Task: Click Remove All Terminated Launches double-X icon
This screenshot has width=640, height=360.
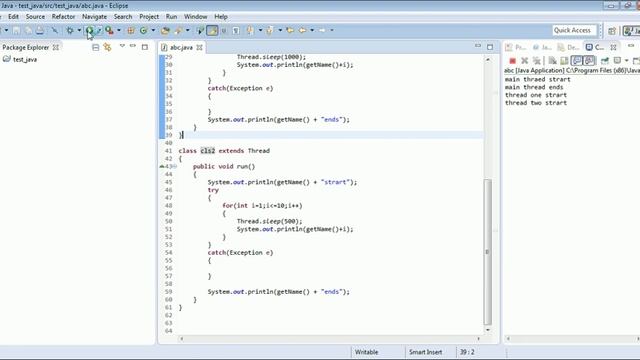Action: 537,61
